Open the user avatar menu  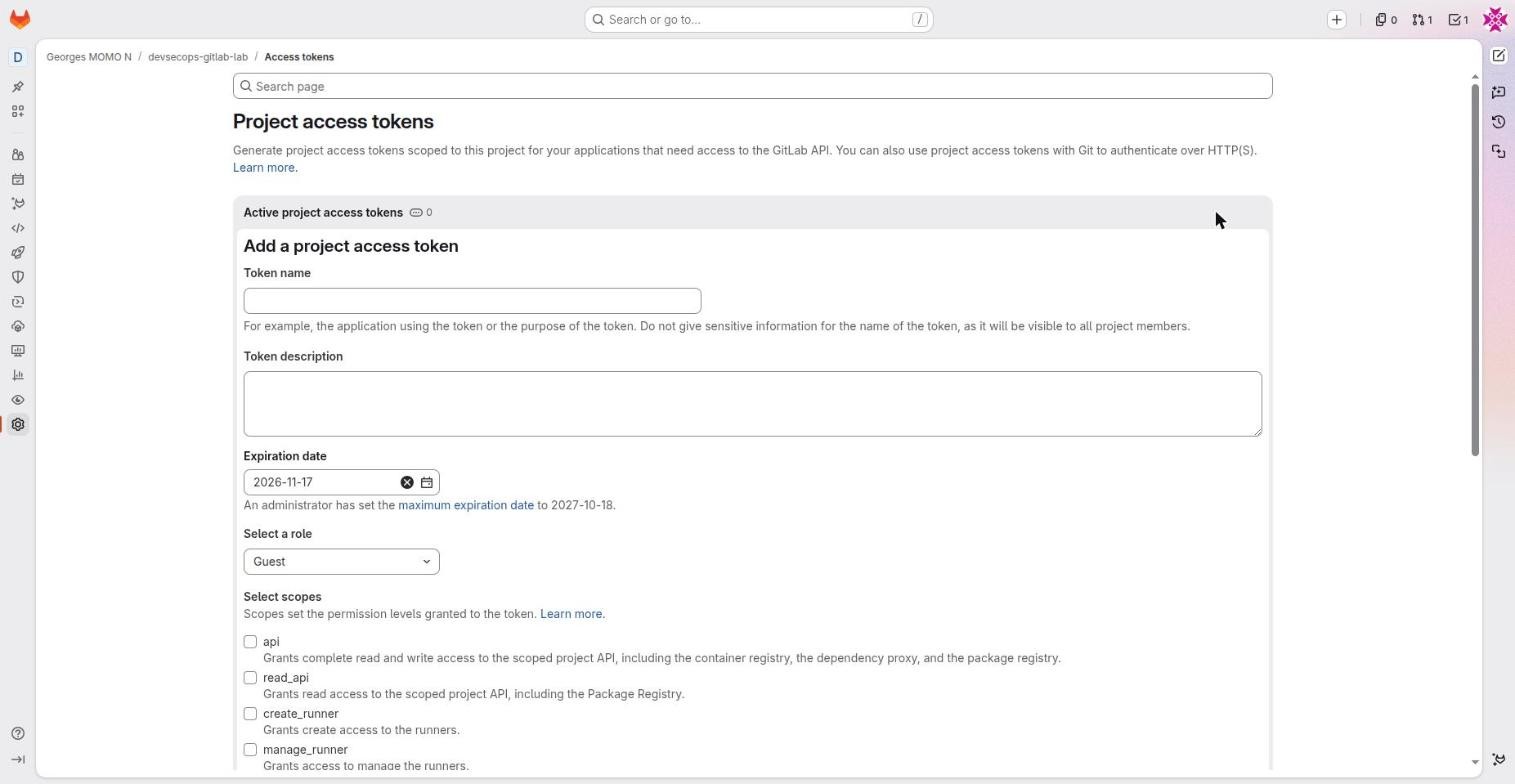[1495, 19]
